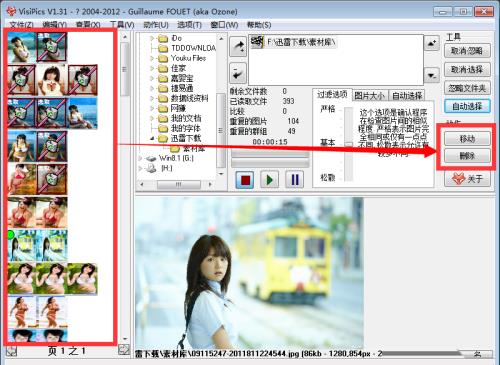Click the 重复的图片 104 statistic

(264, 121)
